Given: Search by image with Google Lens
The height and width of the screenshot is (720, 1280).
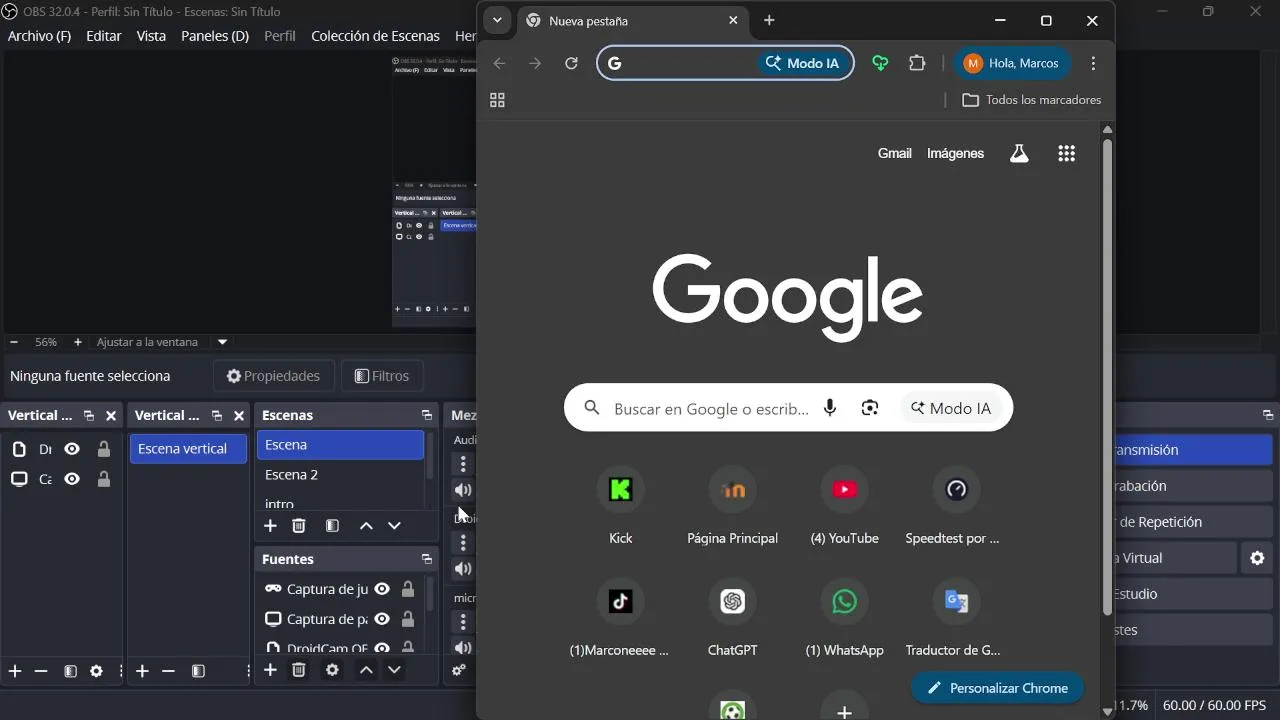Looking at the screenshot, I should (870, 408).
